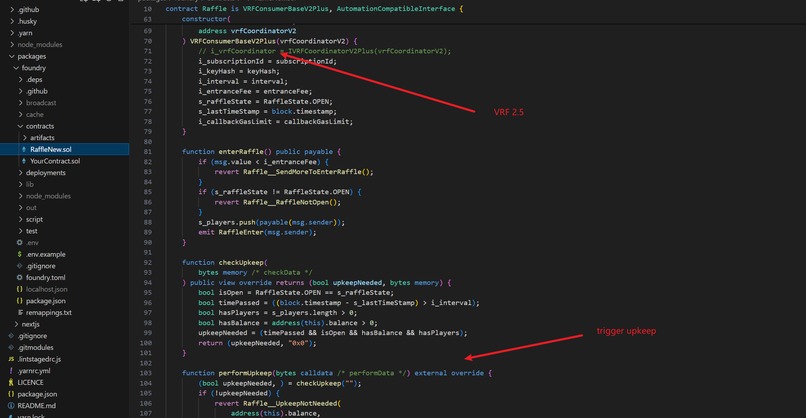The width and height of the screenshot is (806, 418).
Task: Click 'revert Raffle__RaffleNotOpen();' line
Action: pyautogui.click(x=278, y=202)
